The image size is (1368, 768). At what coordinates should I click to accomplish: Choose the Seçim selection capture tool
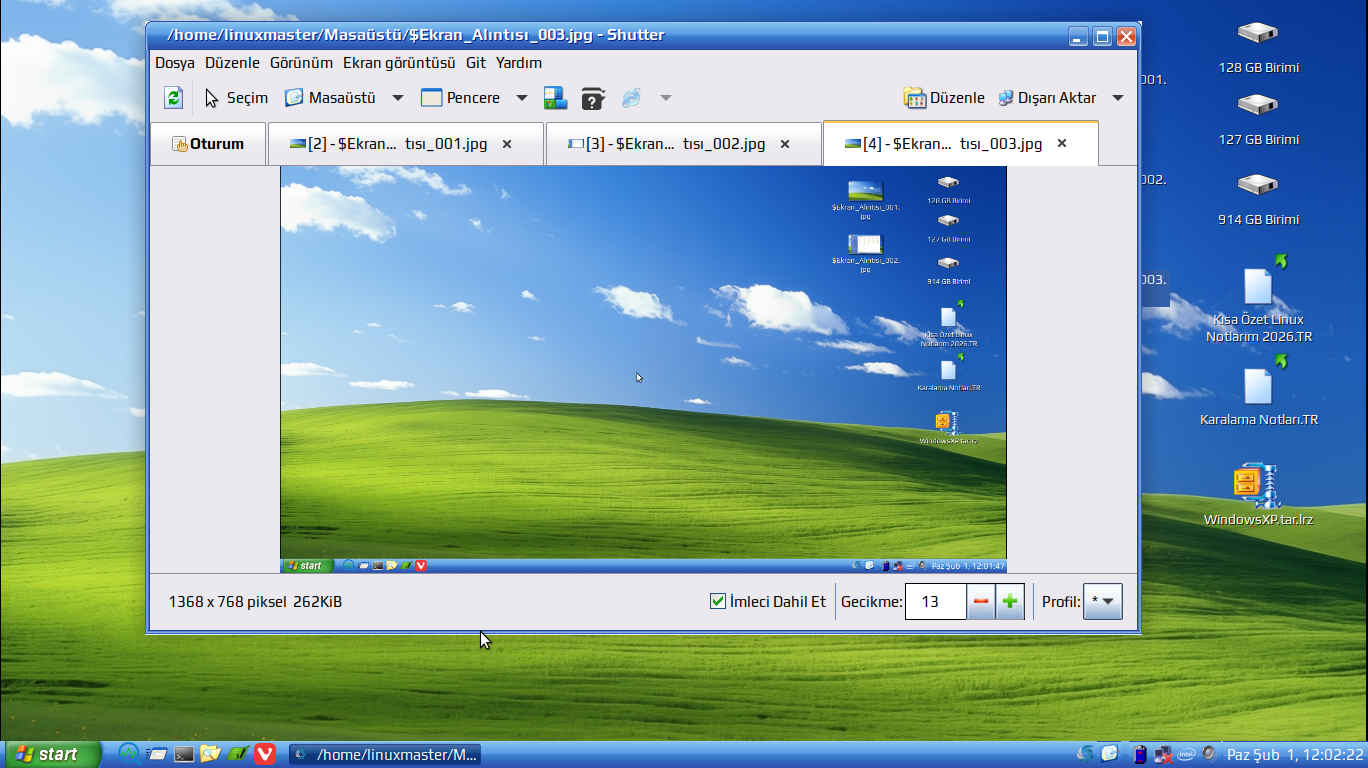[x=236, y=98]
